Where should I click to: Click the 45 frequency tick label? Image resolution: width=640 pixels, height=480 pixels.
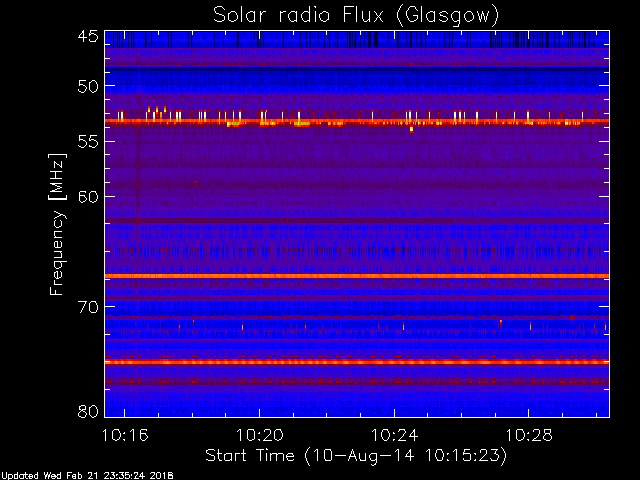[88, 37]
